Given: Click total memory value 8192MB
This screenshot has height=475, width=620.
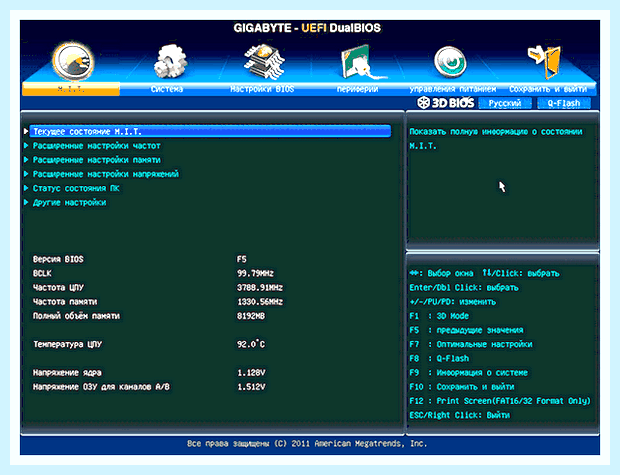Looking at the screenshot, I should [251, 316].
